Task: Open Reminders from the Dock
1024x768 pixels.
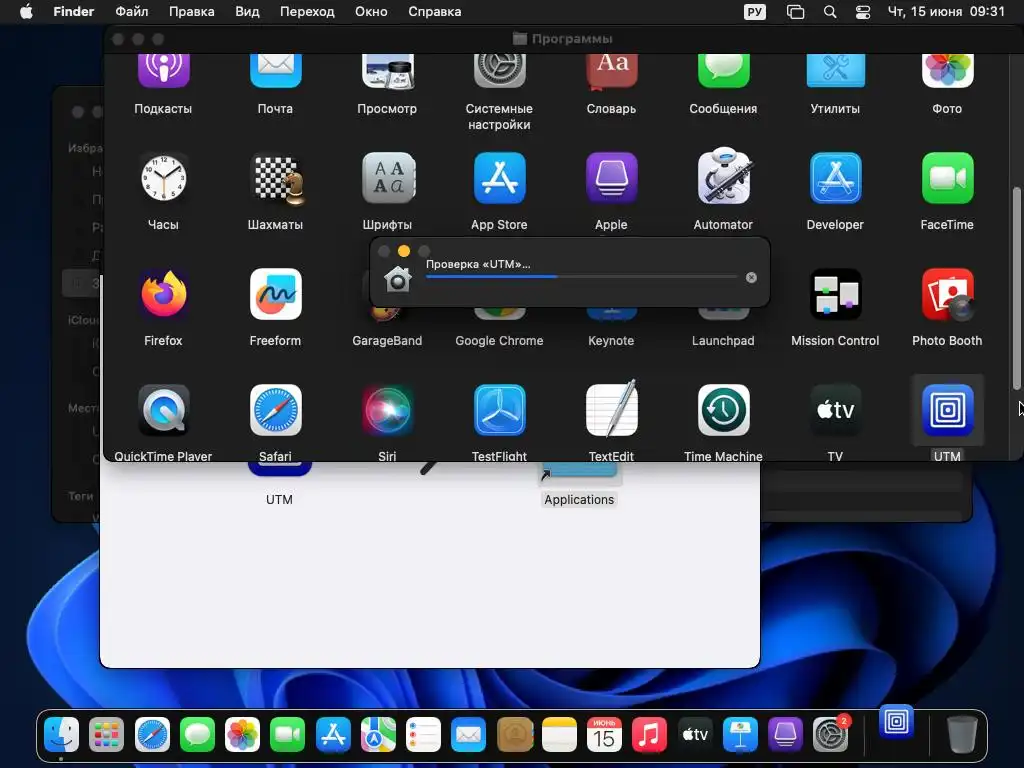Action: tap(423, 735)
